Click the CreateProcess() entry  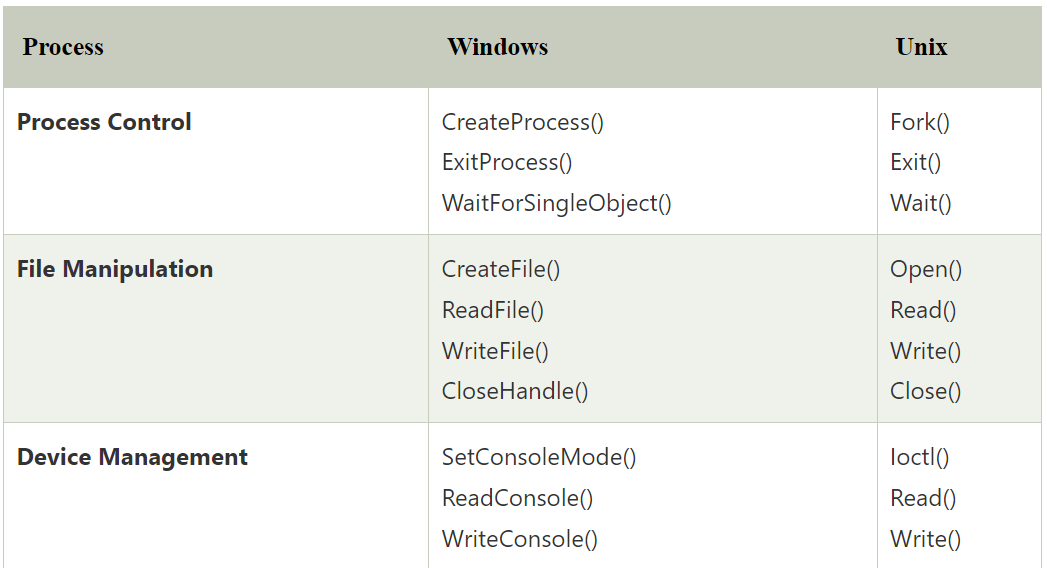pos(523,122)
